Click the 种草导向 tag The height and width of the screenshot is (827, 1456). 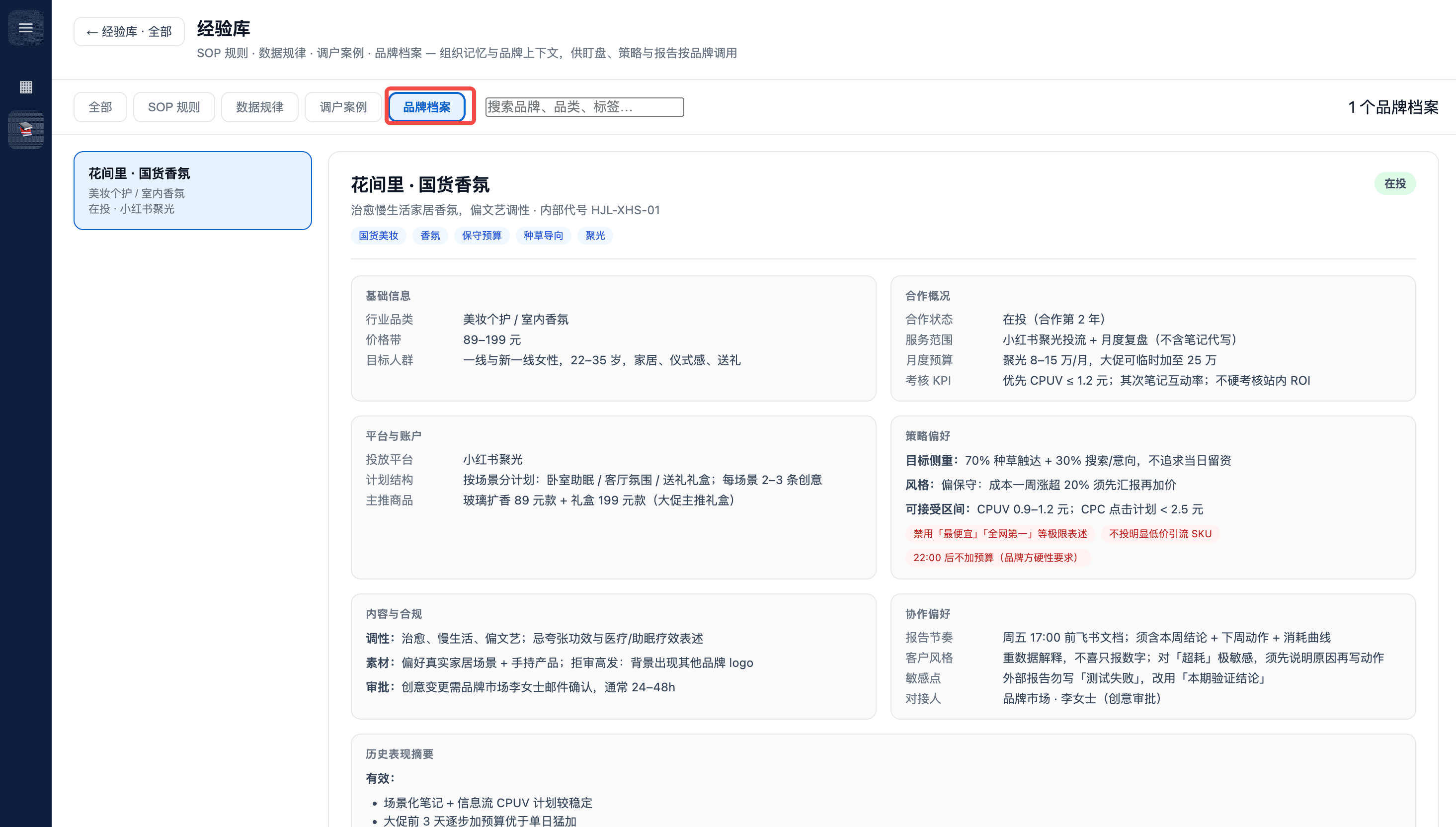(544, 235)
